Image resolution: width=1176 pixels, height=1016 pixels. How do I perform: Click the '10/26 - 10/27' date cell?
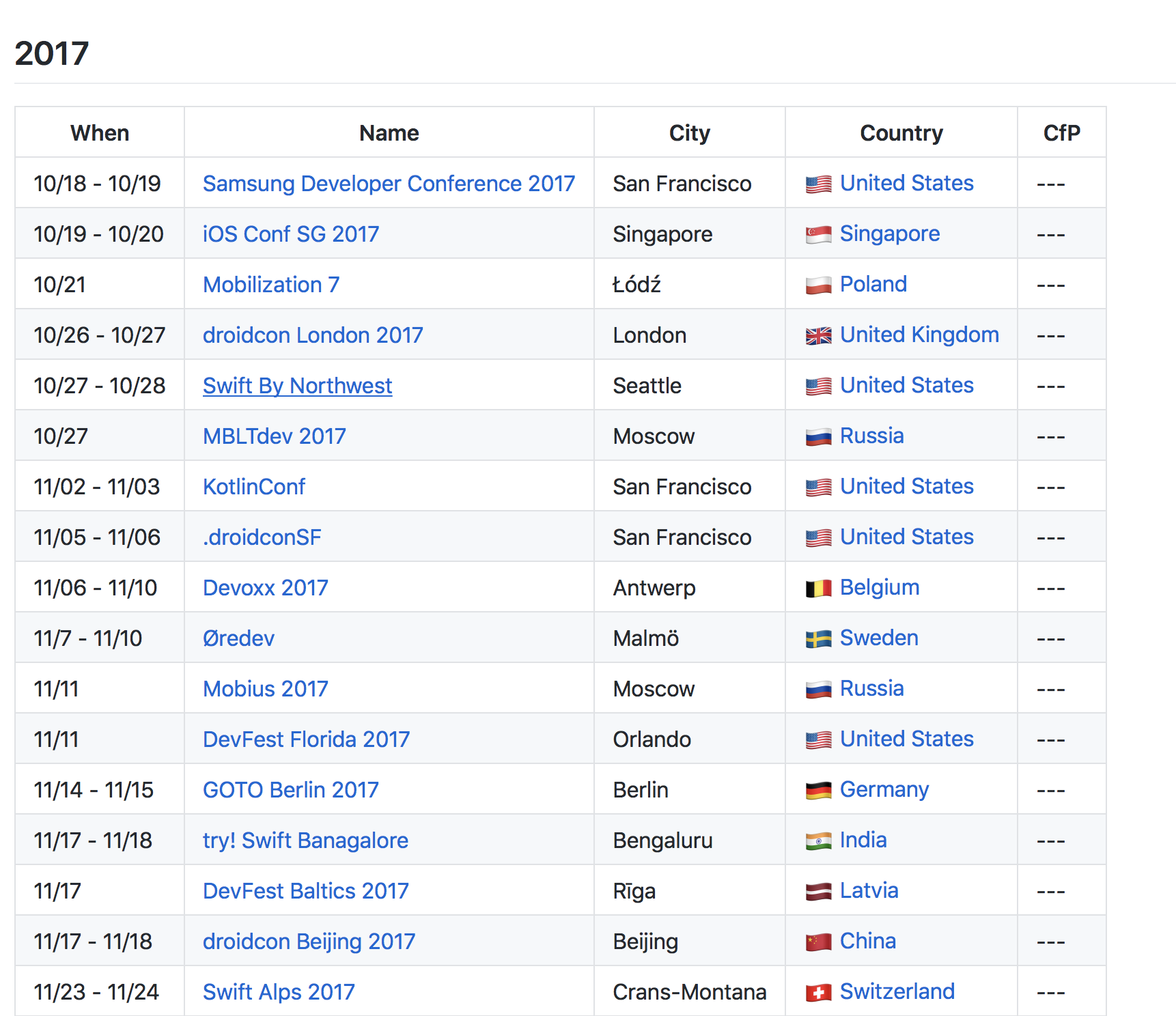click(x=100, y=335)
